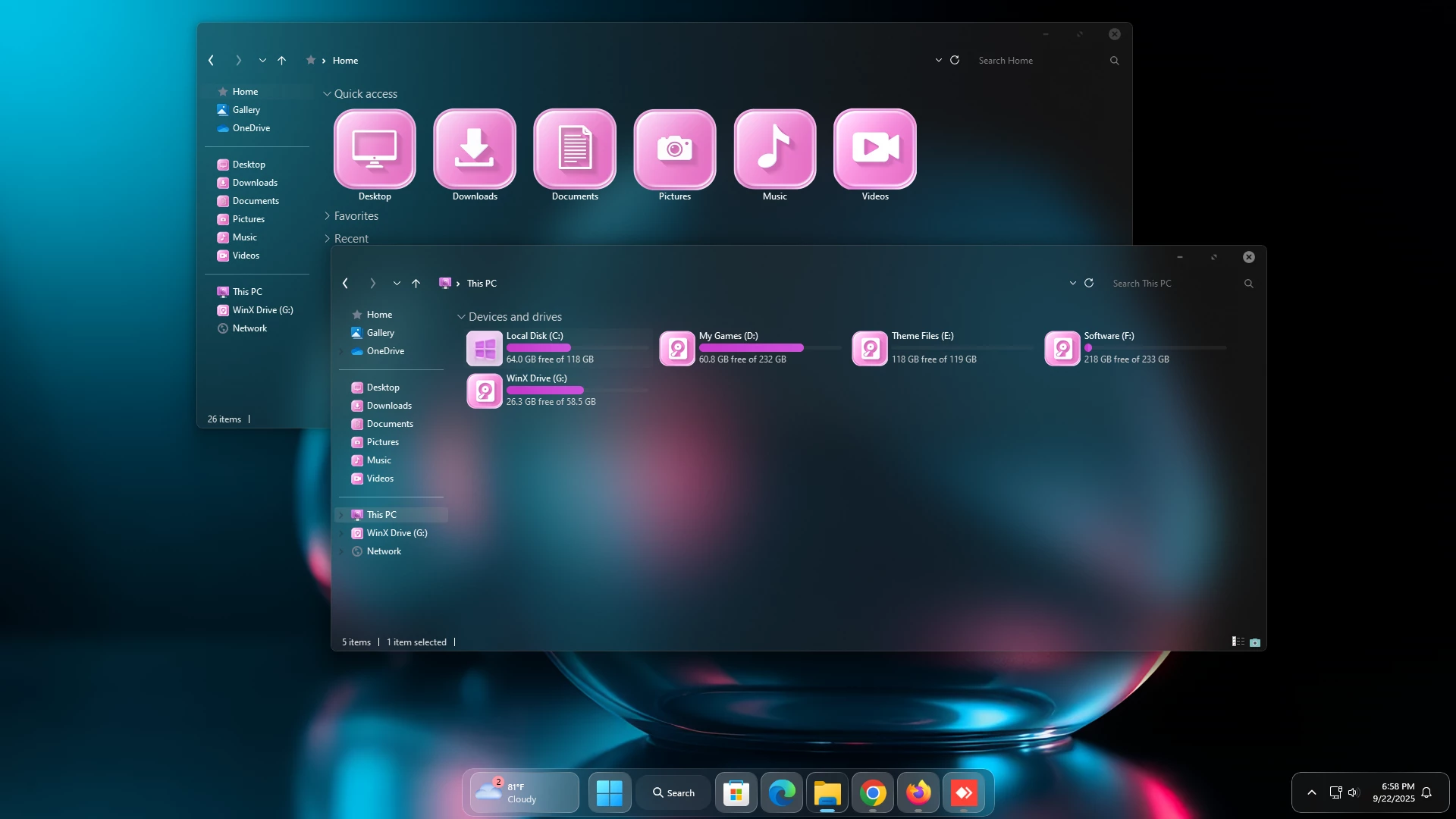Open the Pictures camera folder icon
This screenshot has width=1456, height=819.
[674, 149]
